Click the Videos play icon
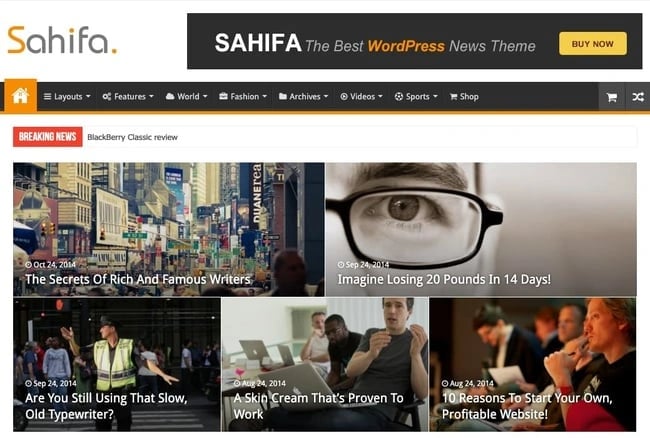Image resolution: width=650 pixels, height=438 pixels. (344, 97)
